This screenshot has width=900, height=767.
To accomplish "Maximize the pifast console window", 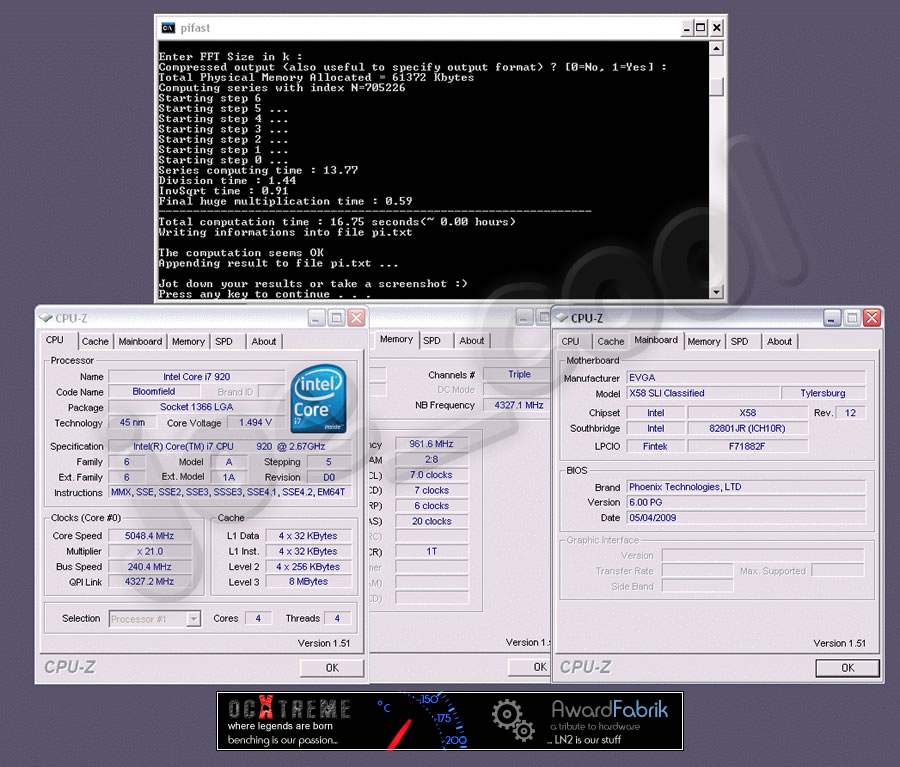I will (701, 28).
